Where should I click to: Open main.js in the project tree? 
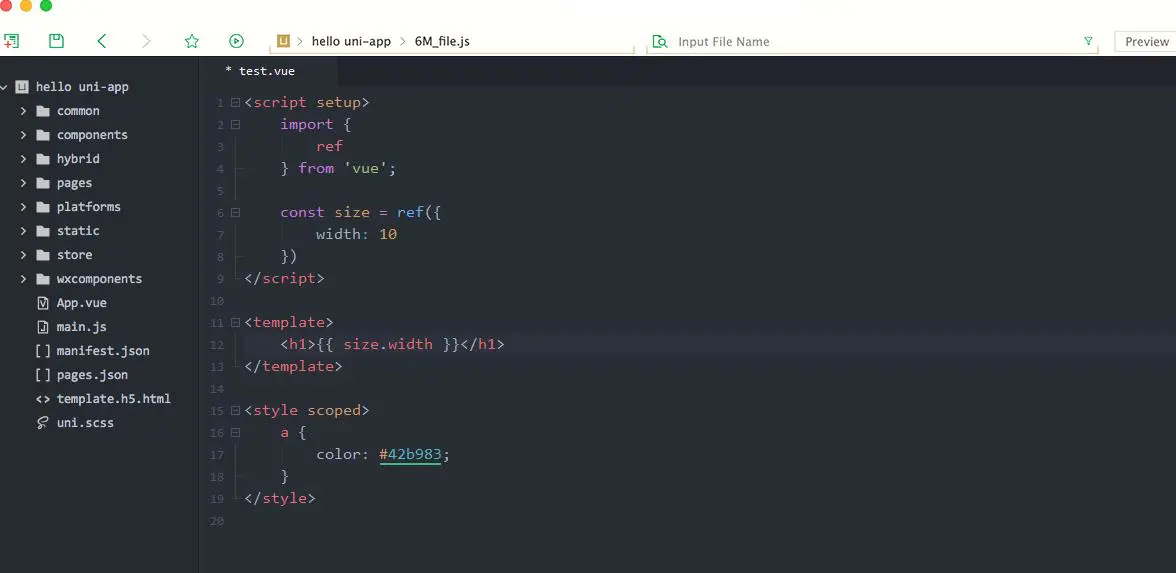coord(82,327)
